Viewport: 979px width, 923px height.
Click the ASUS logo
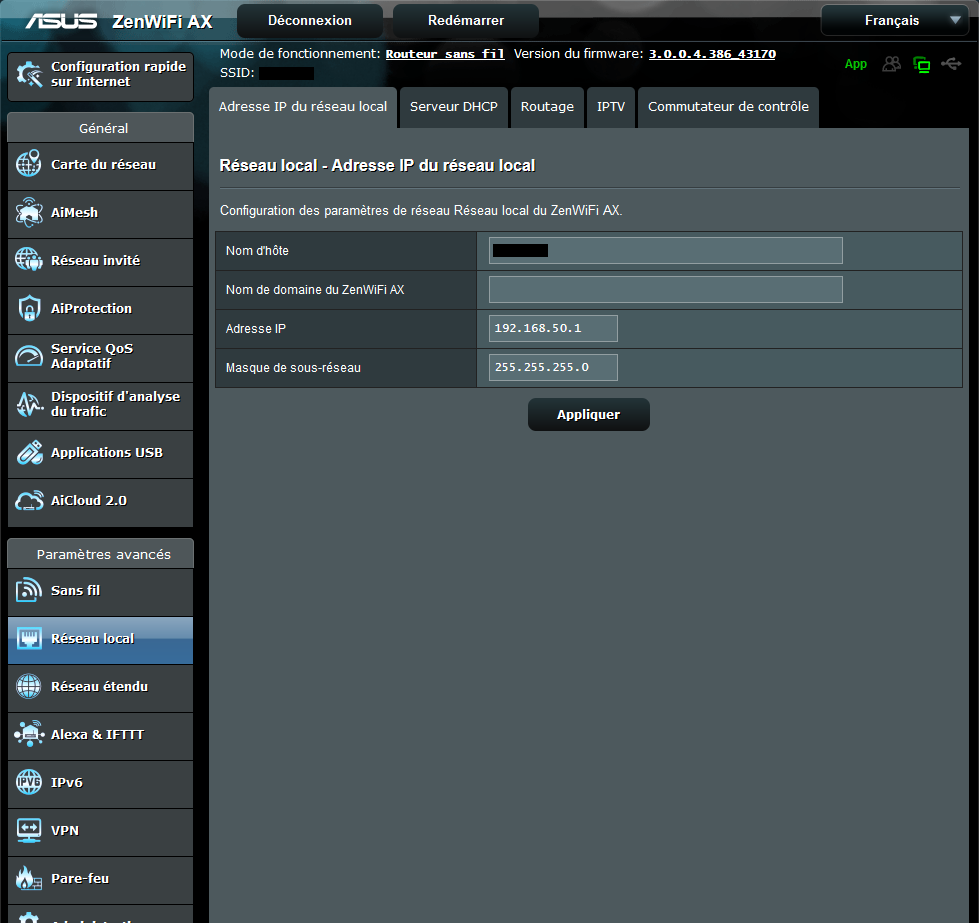pos(61,21)
